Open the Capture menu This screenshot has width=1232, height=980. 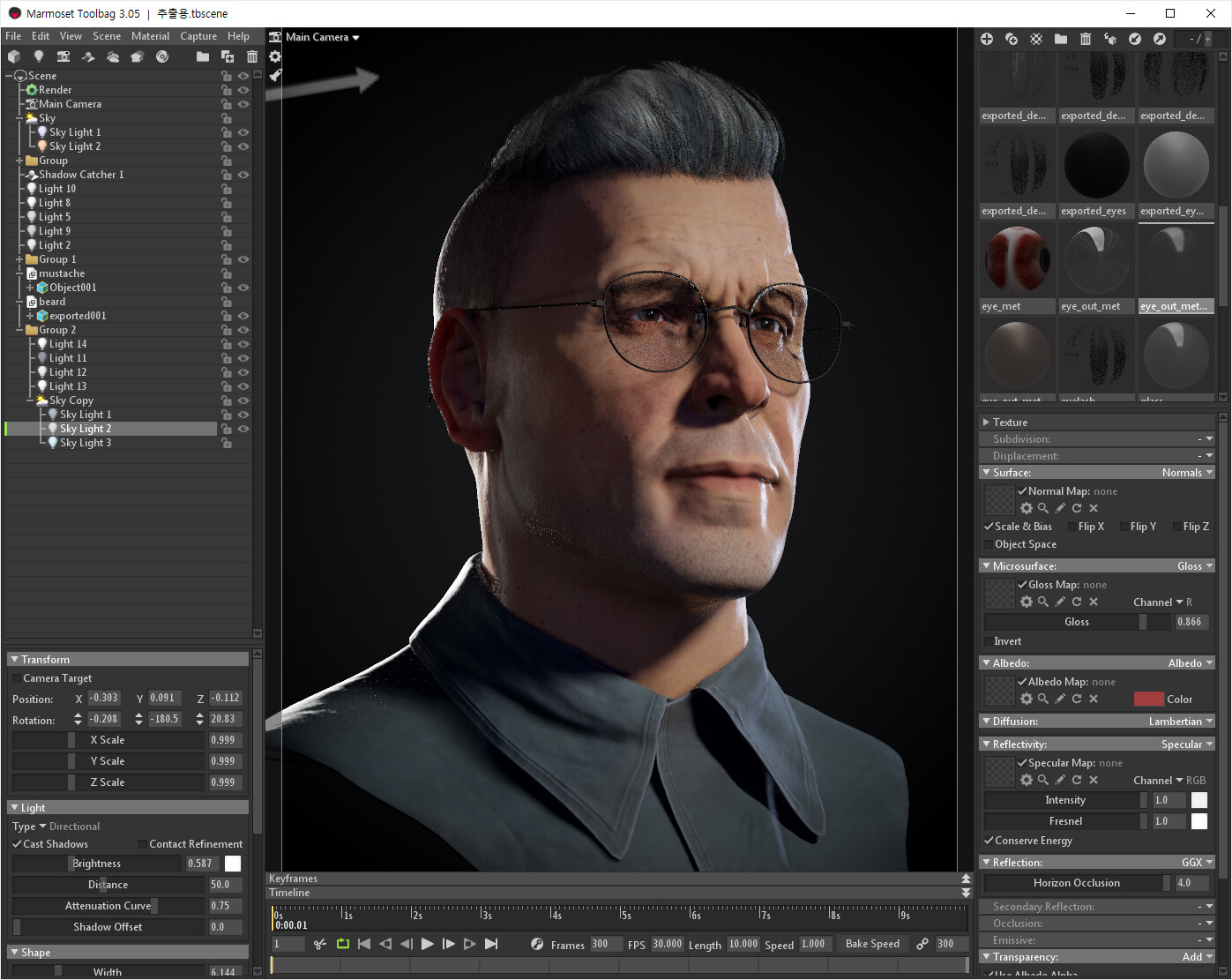[198, 36]
